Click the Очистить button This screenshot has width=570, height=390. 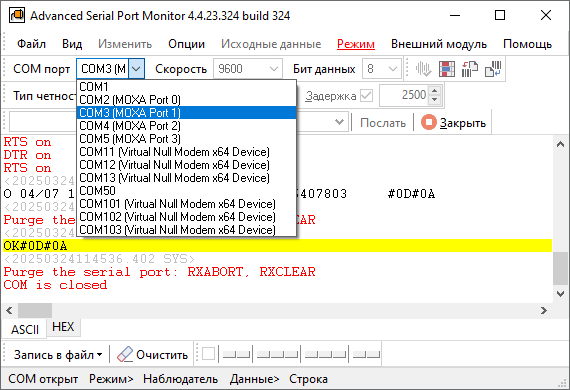click(x=153, y=354)
